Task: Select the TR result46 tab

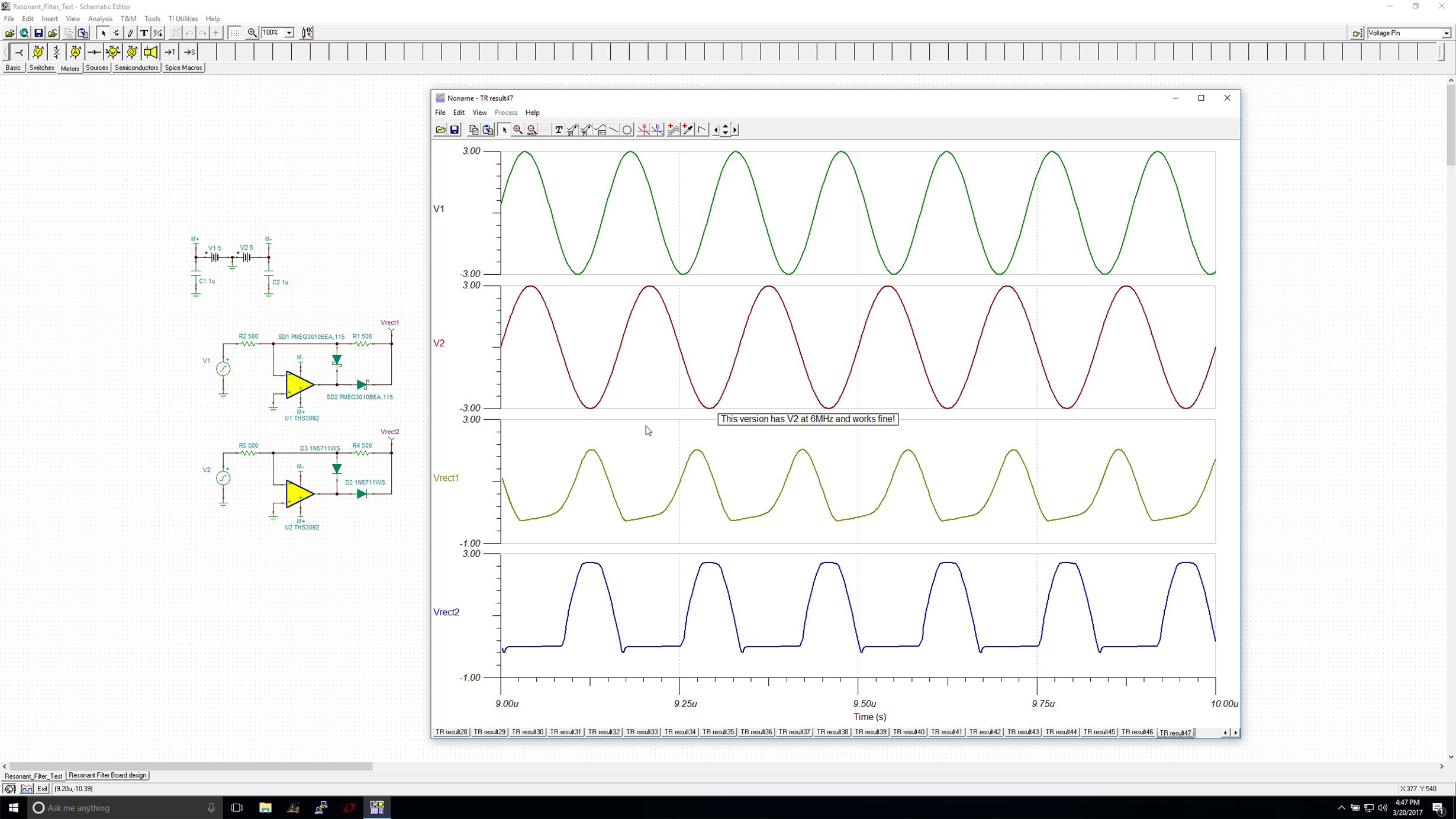Action: [1137, 733]
